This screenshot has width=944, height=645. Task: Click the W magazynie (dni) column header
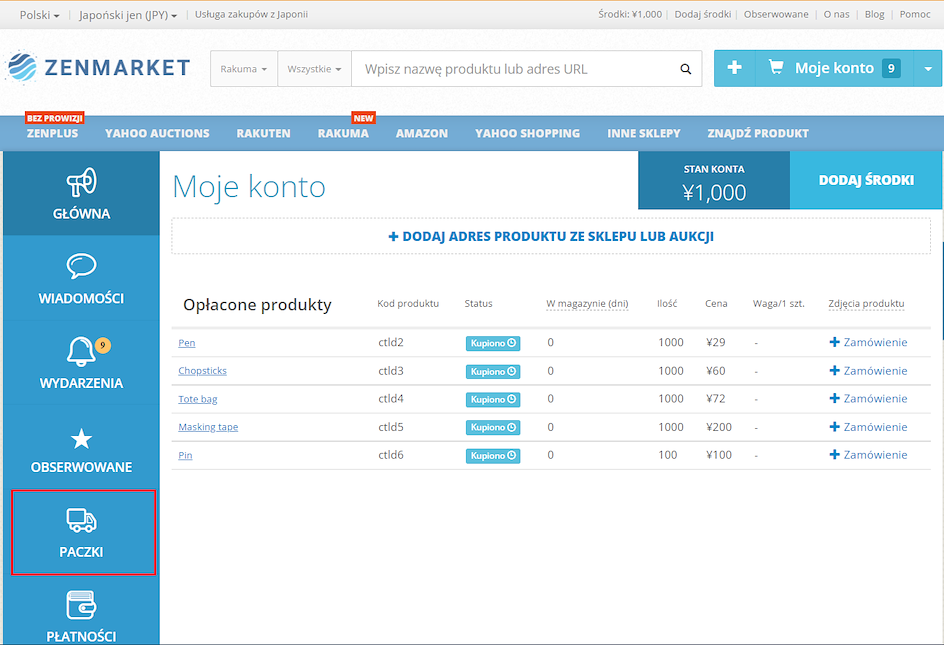[587, 304]
